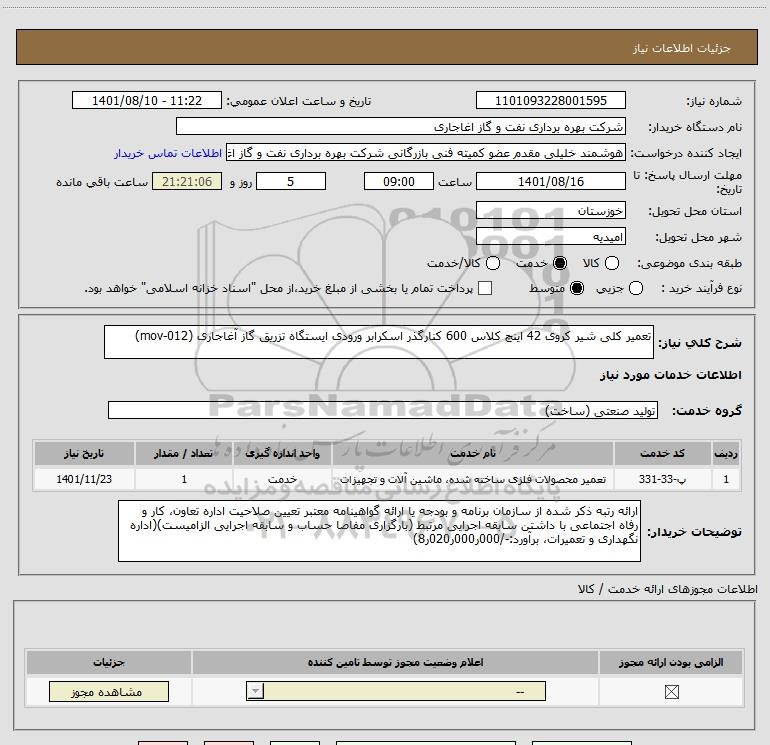Image resolution: width=770 pixels, height=745 pixels.
Task: Click the deadline time field 09:00
Action: tap(399, 181)
